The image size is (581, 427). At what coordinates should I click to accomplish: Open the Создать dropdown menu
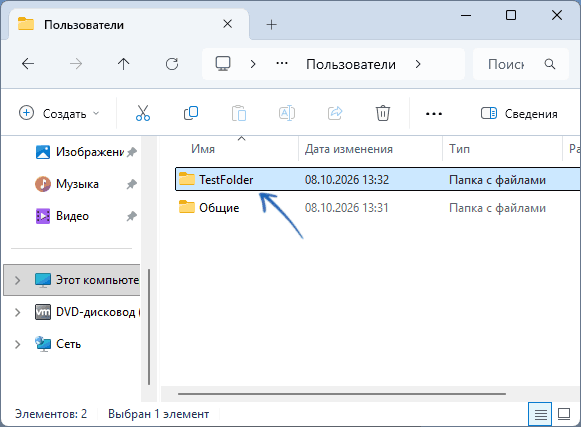(59, 113)
